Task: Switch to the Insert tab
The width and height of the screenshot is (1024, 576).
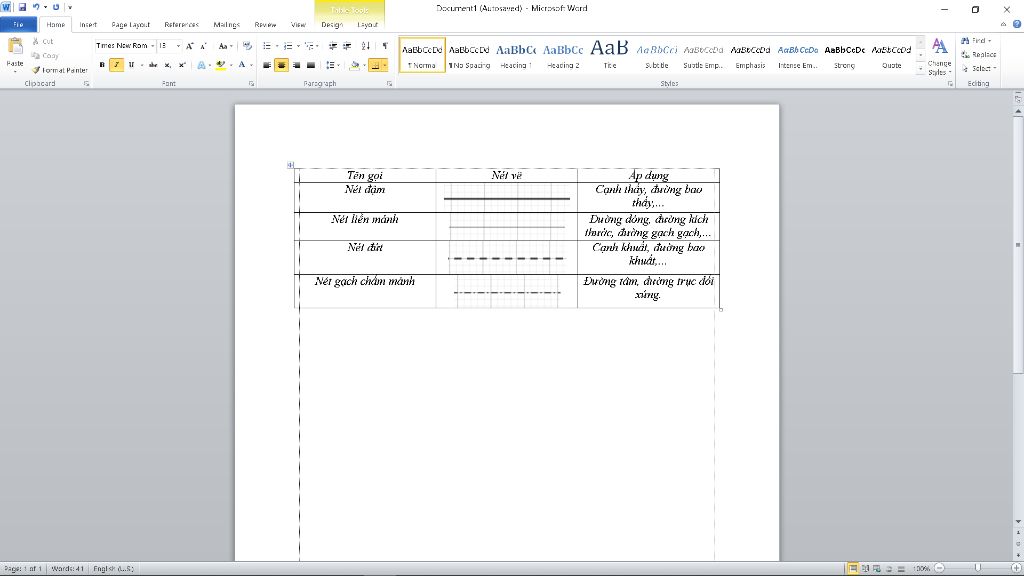Action: 88,25
